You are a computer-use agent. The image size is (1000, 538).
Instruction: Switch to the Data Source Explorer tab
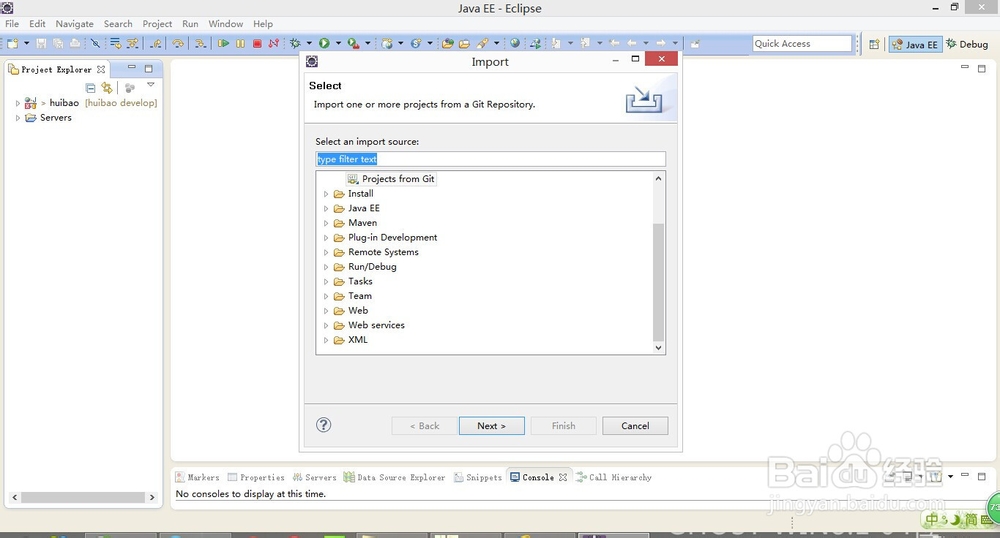pyautogui.click(x=394, y=477)
